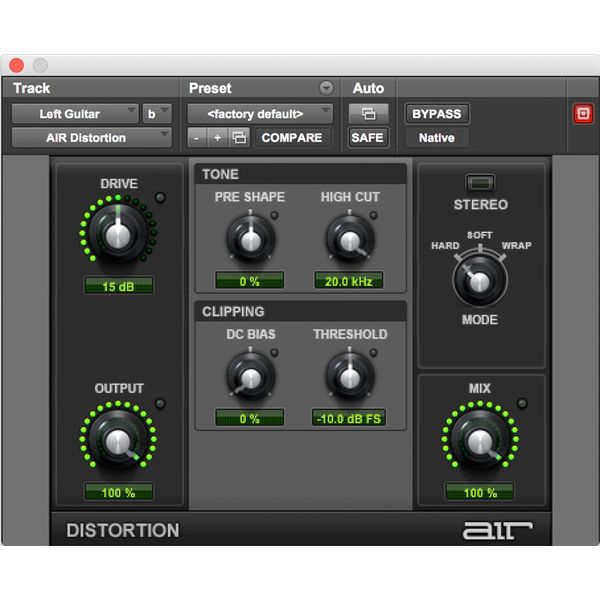Click the Pre Shape value field 0 %

pos(249,281)
